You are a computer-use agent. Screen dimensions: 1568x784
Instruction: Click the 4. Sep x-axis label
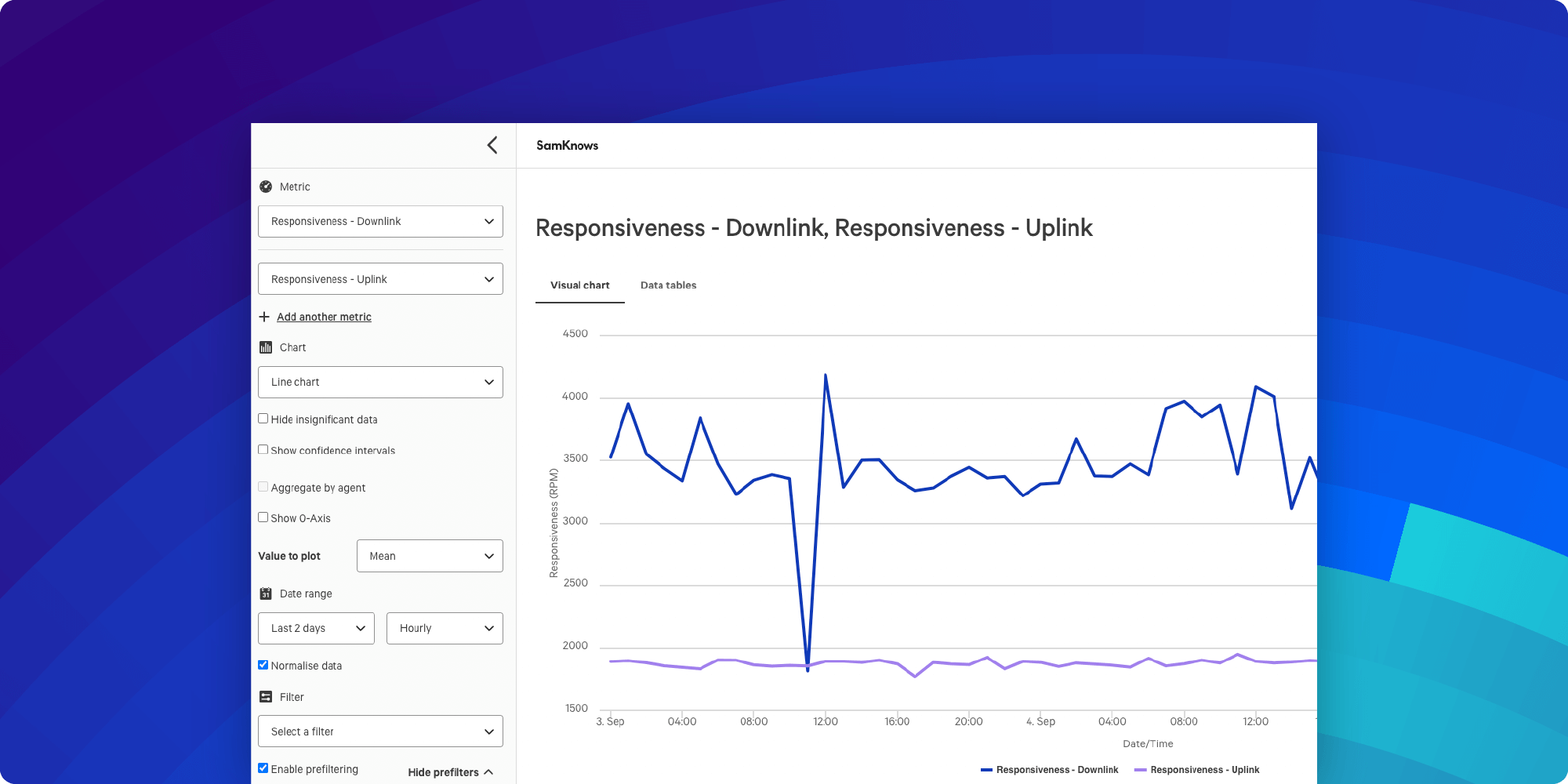tap(1040, 721)
